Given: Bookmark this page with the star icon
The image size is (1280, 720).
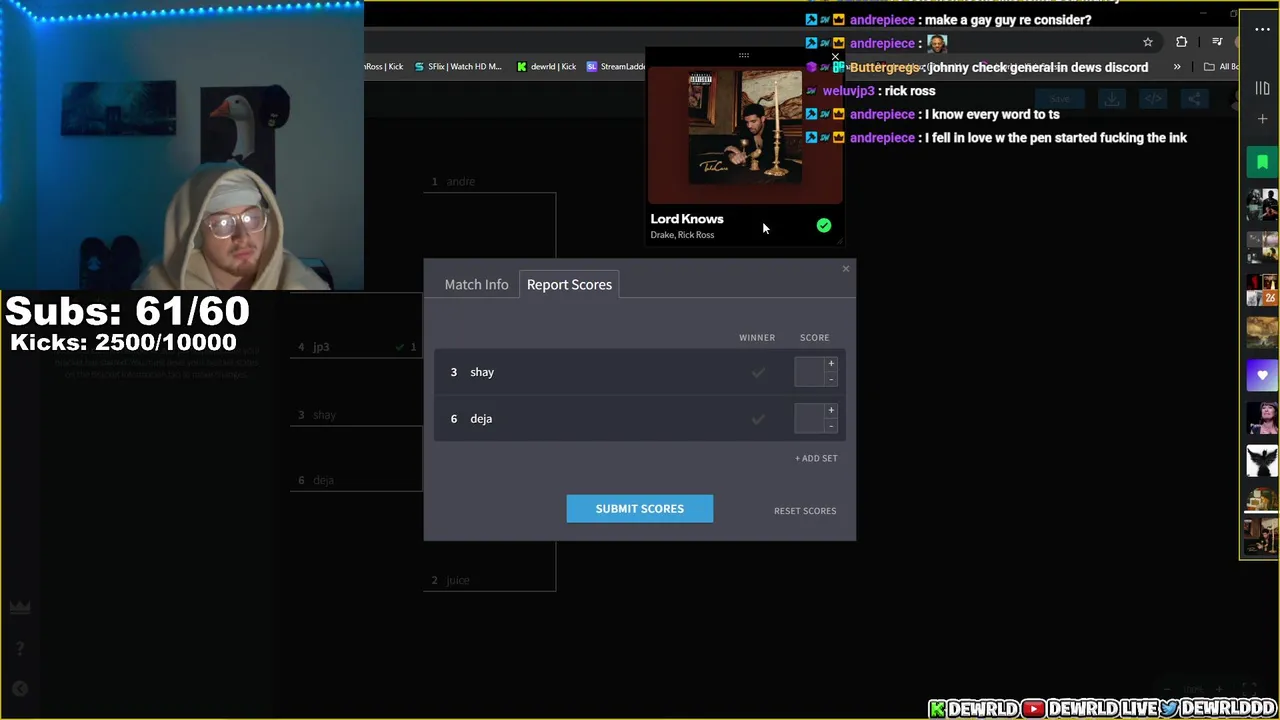Looking at the screenshot, I should coord(1148,42).
